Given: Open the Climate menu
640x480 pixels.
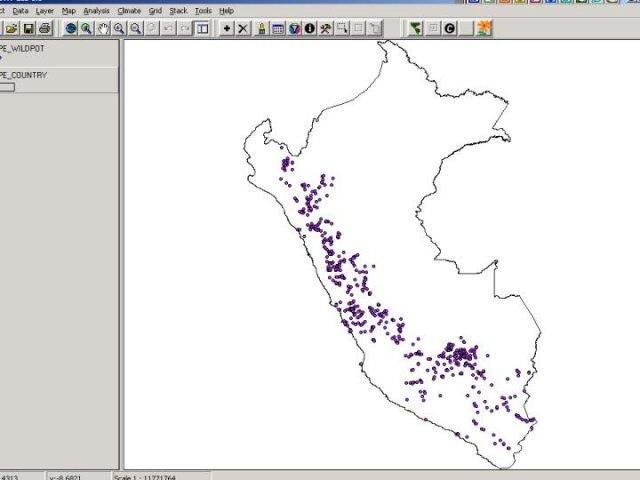Looking at the screenshot, I should 129,11.
